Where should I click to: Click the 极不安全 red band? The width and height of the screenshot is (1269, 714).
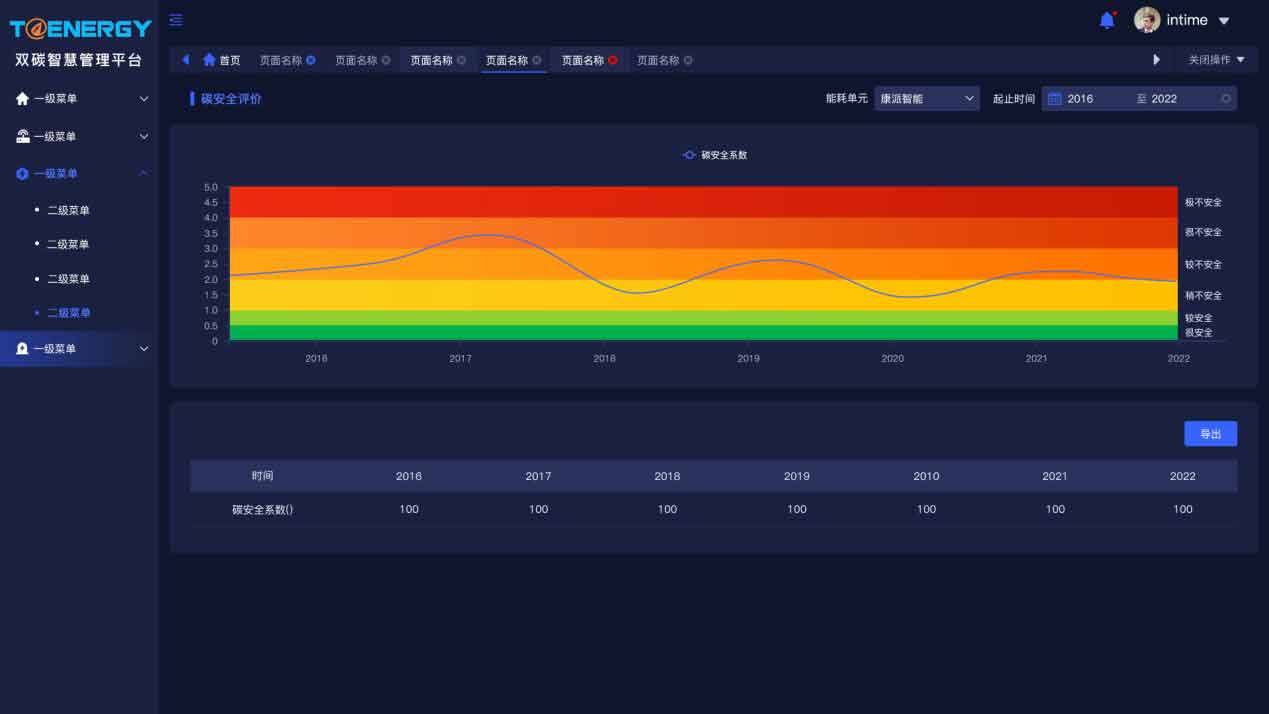[x=704, y=202]
